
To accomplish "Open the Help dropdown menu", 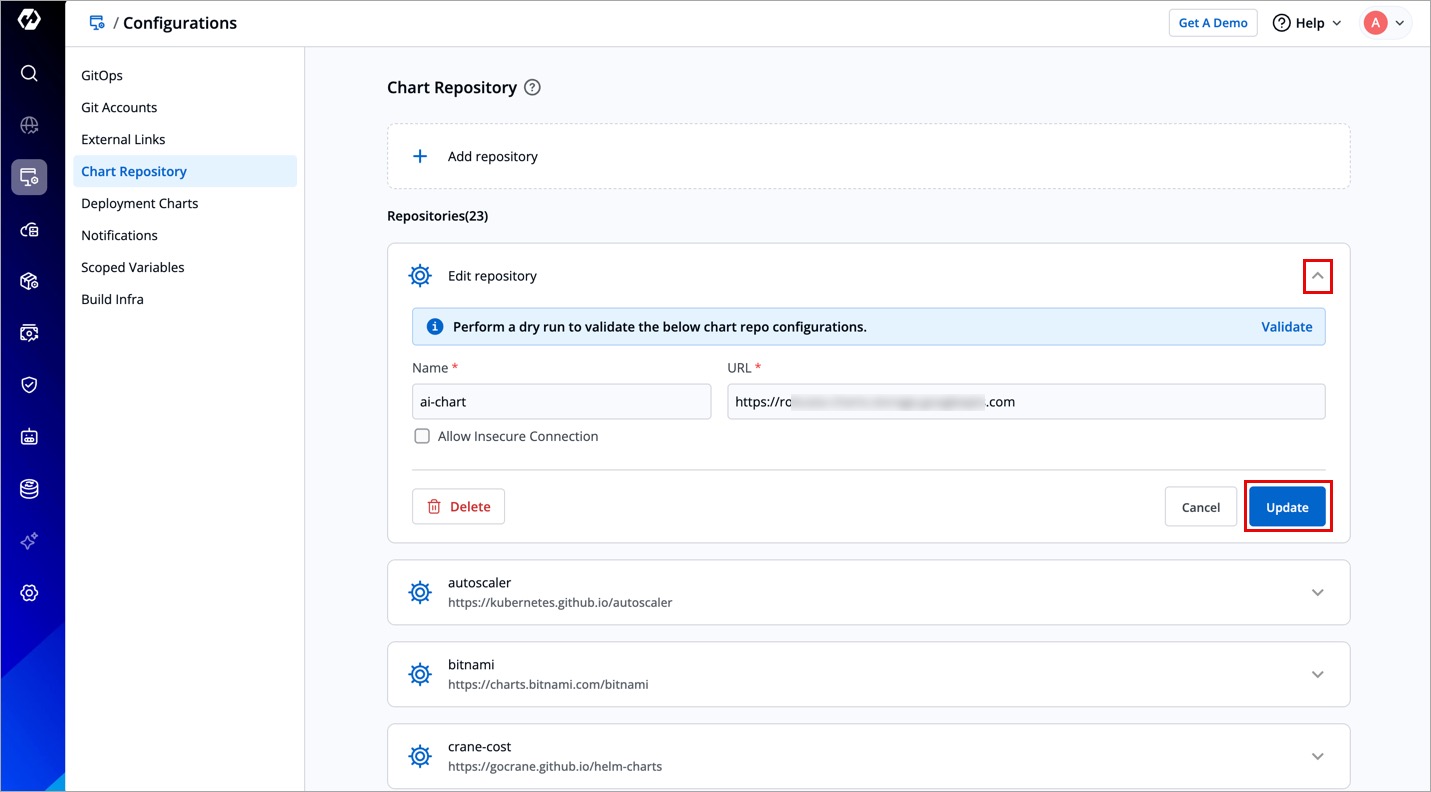I will pos(1307,23).
